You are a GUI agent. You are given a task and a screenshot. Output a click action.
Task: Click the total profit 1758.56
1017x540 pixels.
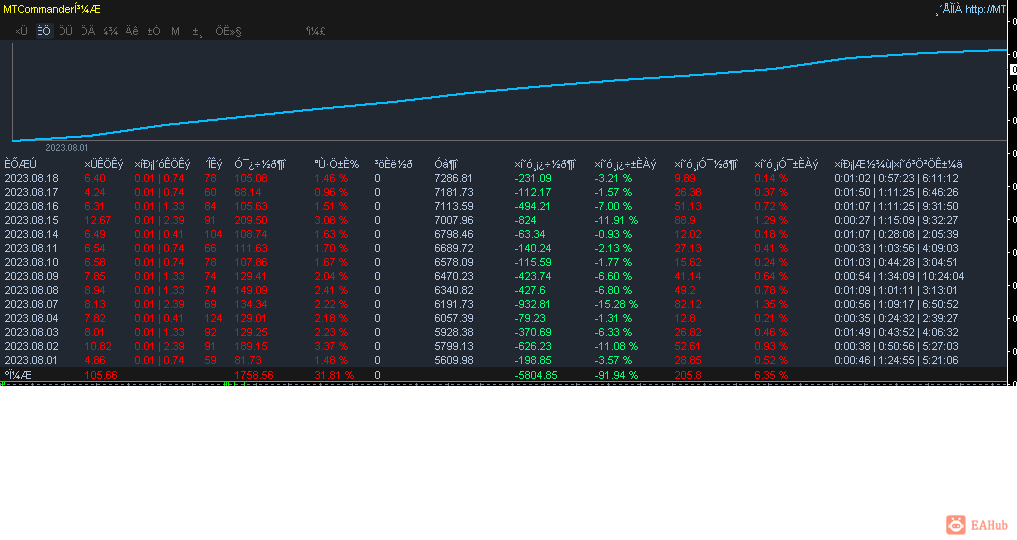tap(254, 375)
